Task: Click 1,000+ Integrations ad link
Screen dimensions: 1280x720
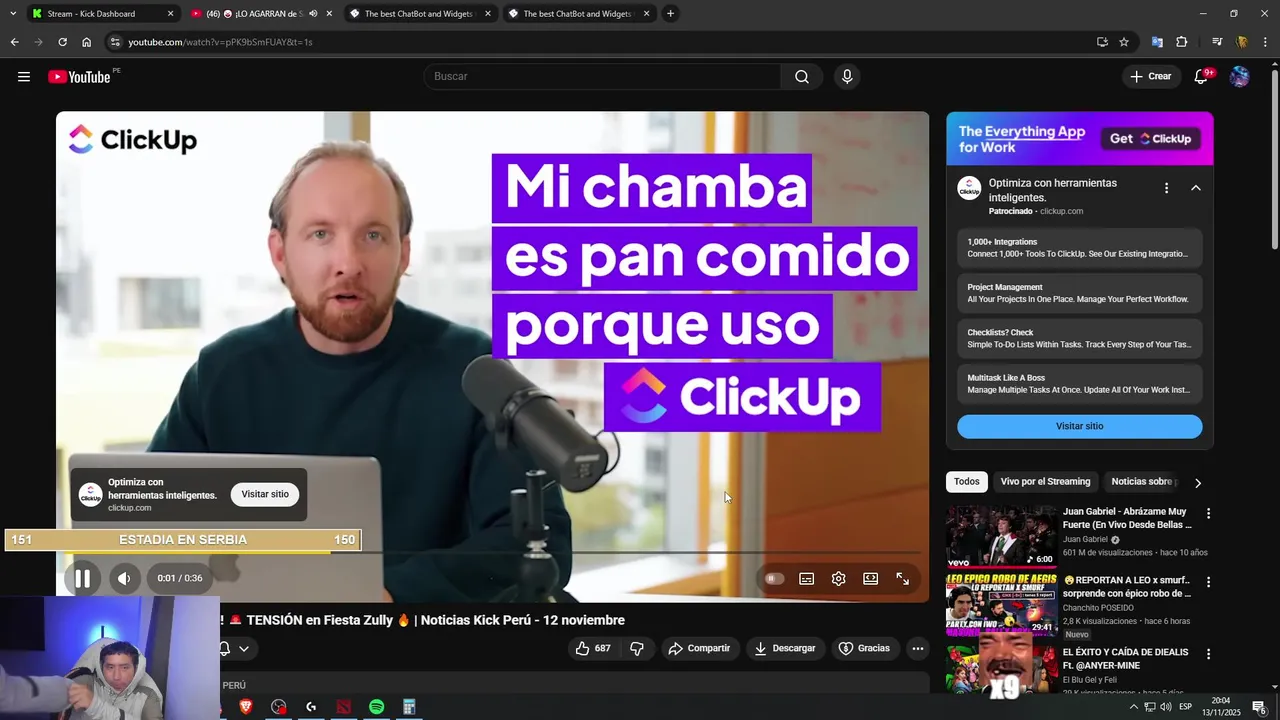Action: coord(1080,248)
